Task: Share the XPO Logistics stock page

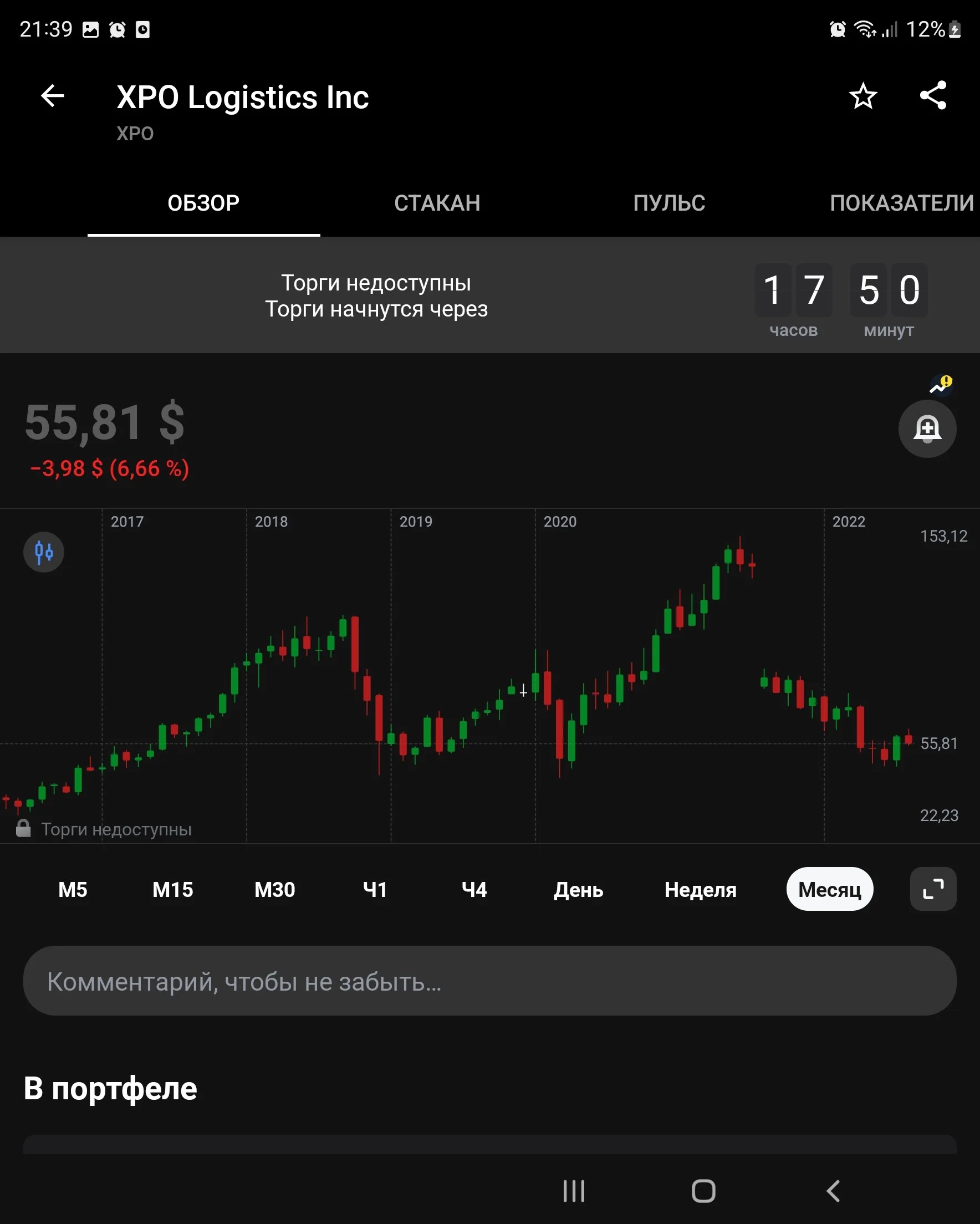Action: pos(933,95)
